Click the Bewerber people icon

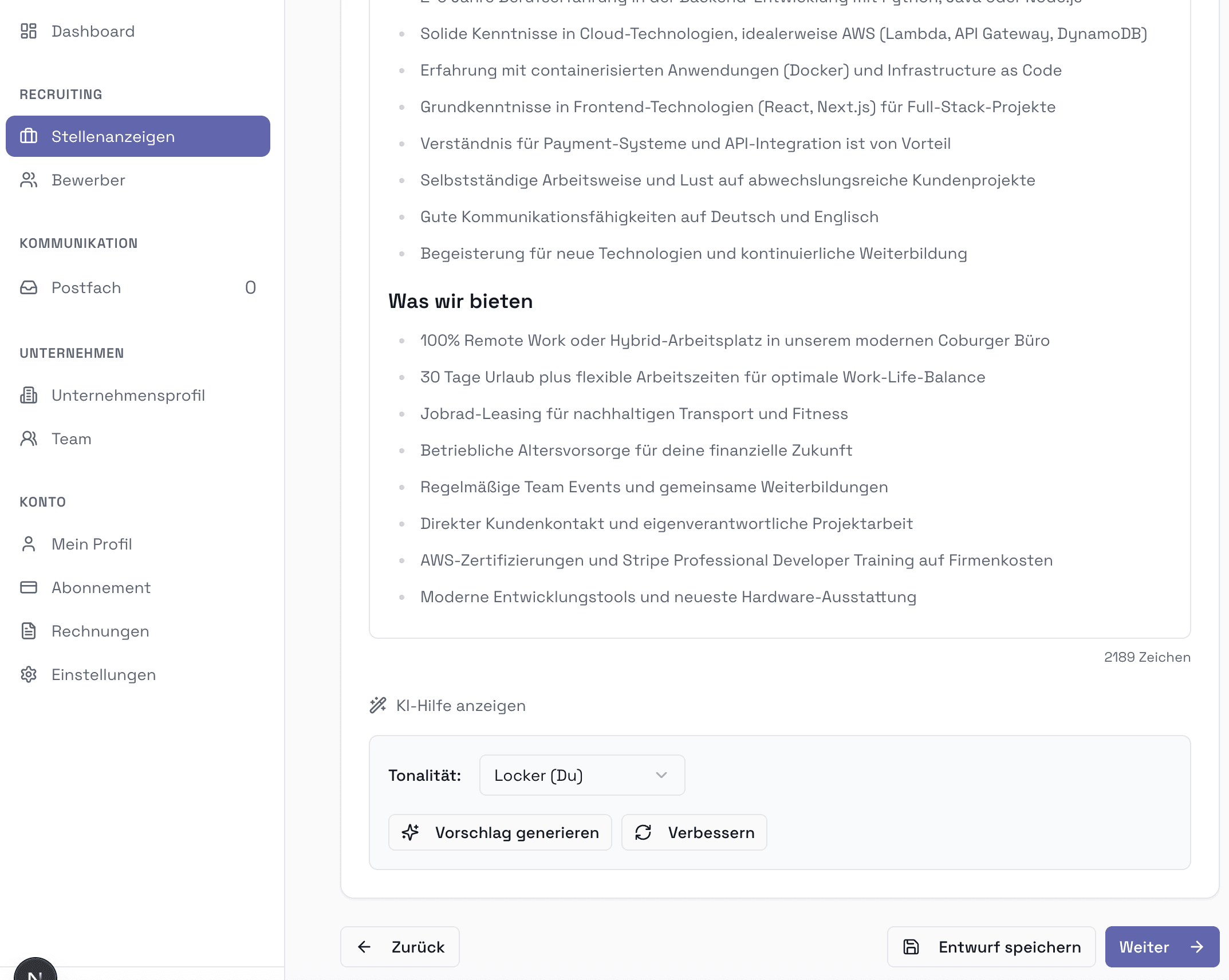point(29,180)
